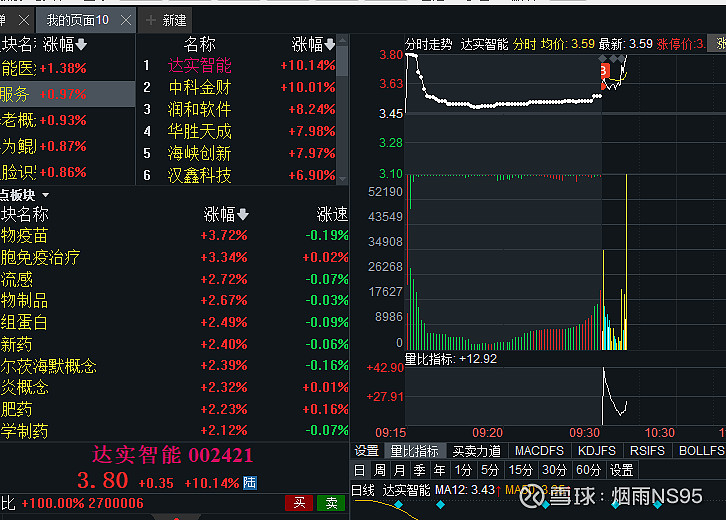
Task: Click stock list scrollbar thumb
Action: (x=343, y=60)
